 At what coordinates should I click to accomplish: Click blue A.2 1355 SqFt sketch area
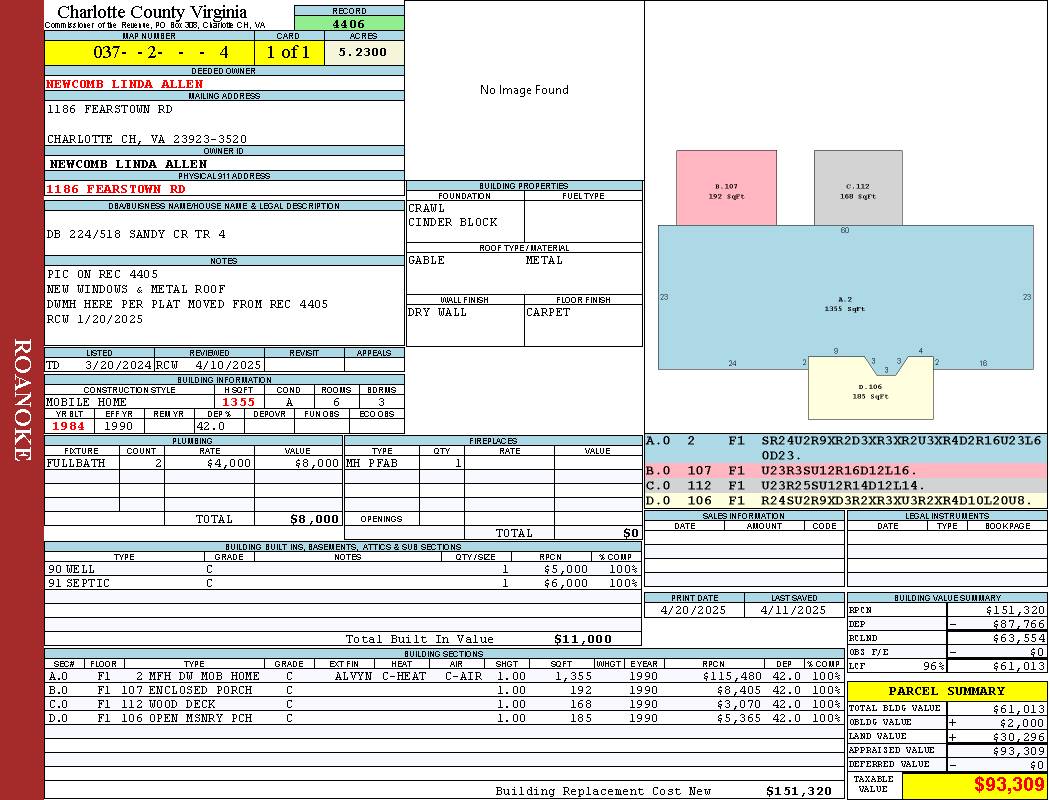[845, 298]
